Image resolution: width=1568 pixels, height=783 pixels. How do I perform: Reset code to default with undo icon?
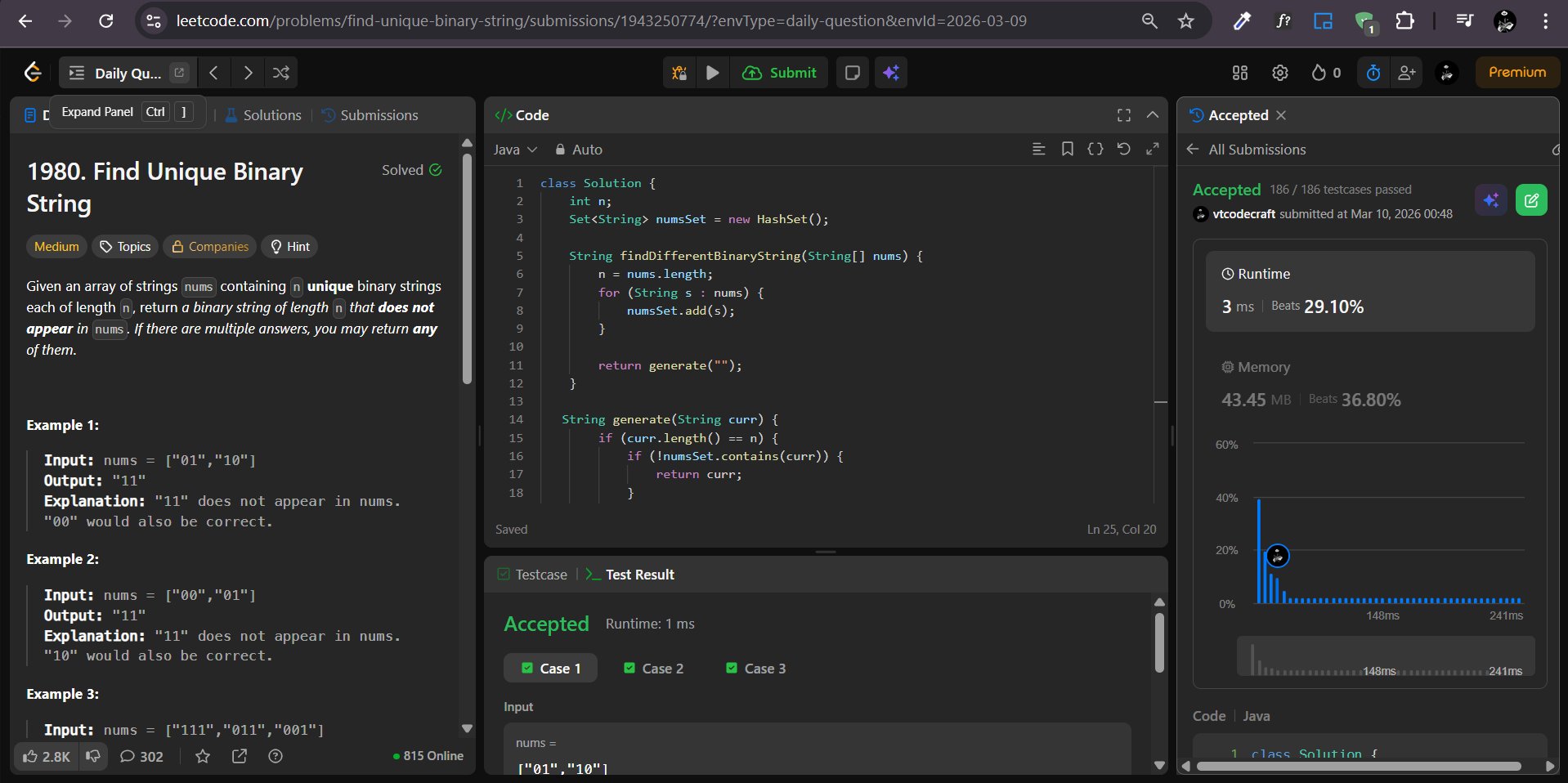click(x=1123, y=149)
